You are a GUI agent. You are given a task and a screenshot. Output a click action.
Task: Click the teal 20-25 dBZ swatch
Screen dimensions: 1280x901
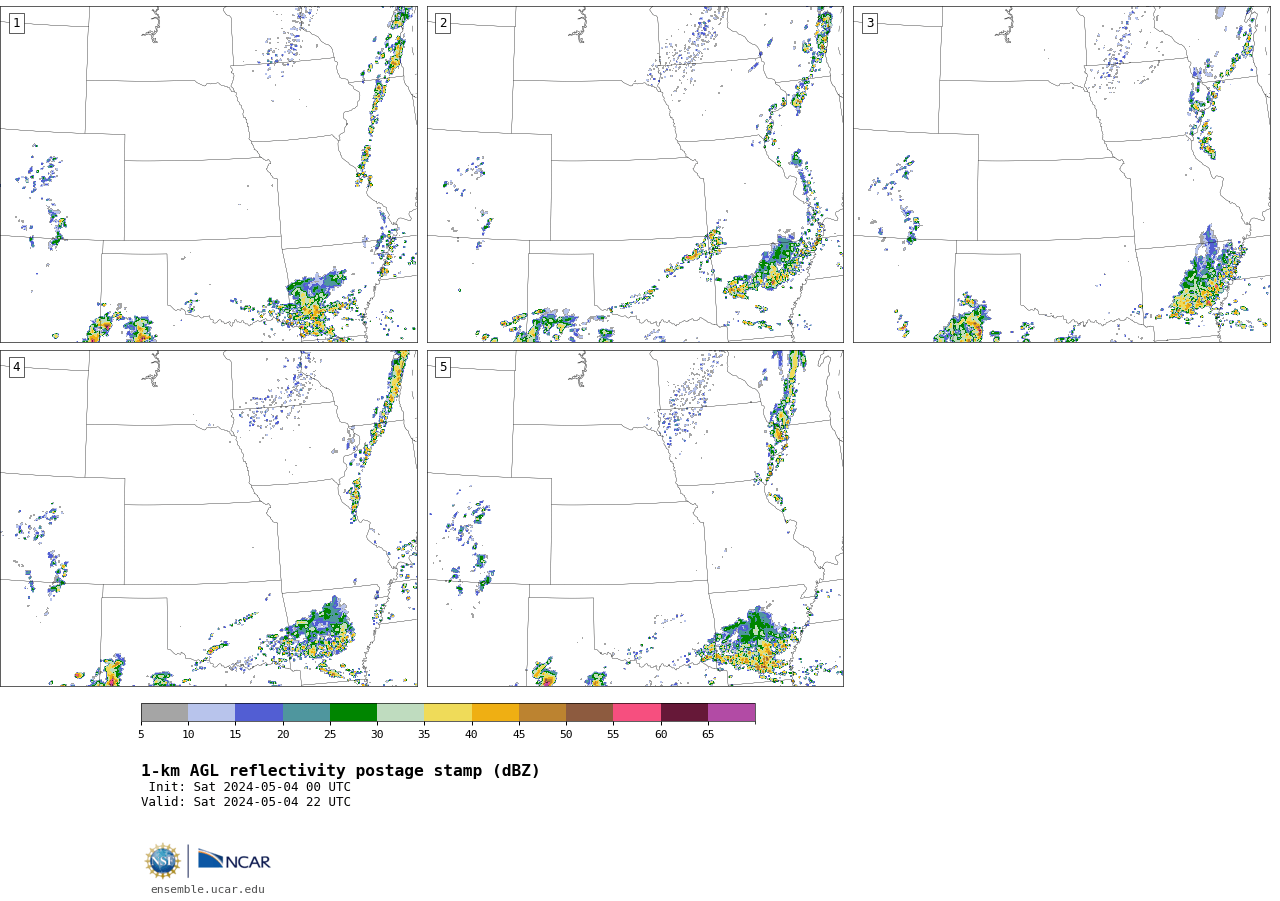tap(306, 712)
